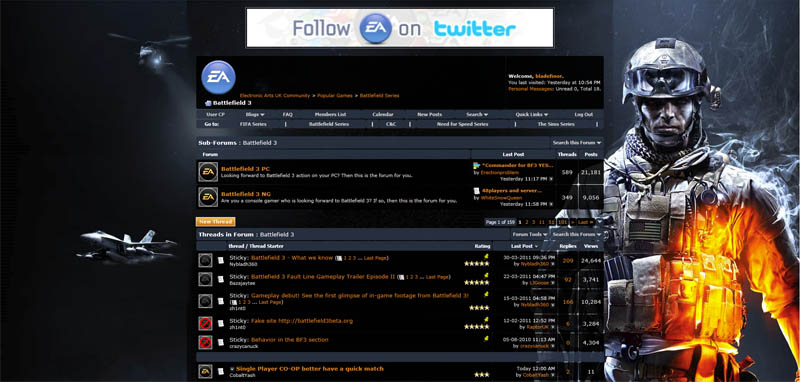Open the Members List
Screen dimensions: 800x382
coord(330,114)
